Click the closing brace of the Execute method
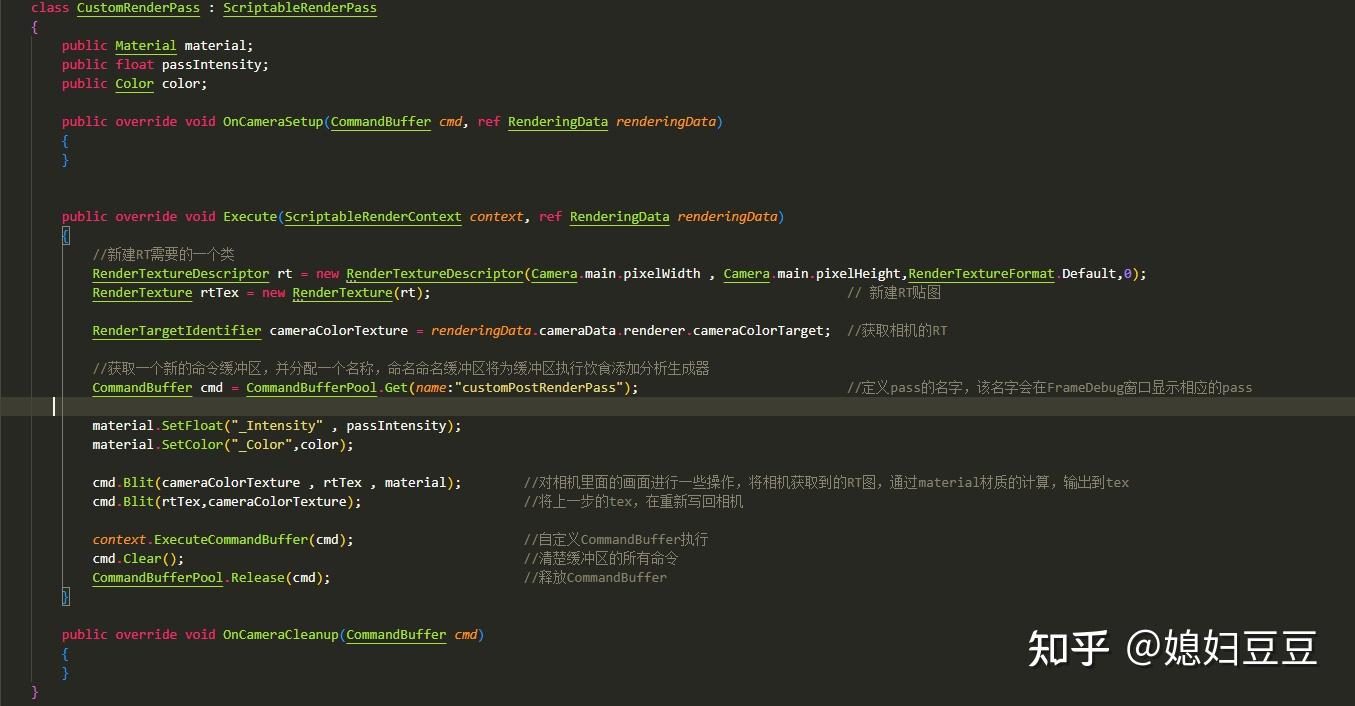Image resolution: width=1355 pixels, height=706 pixels. (64, 596)
